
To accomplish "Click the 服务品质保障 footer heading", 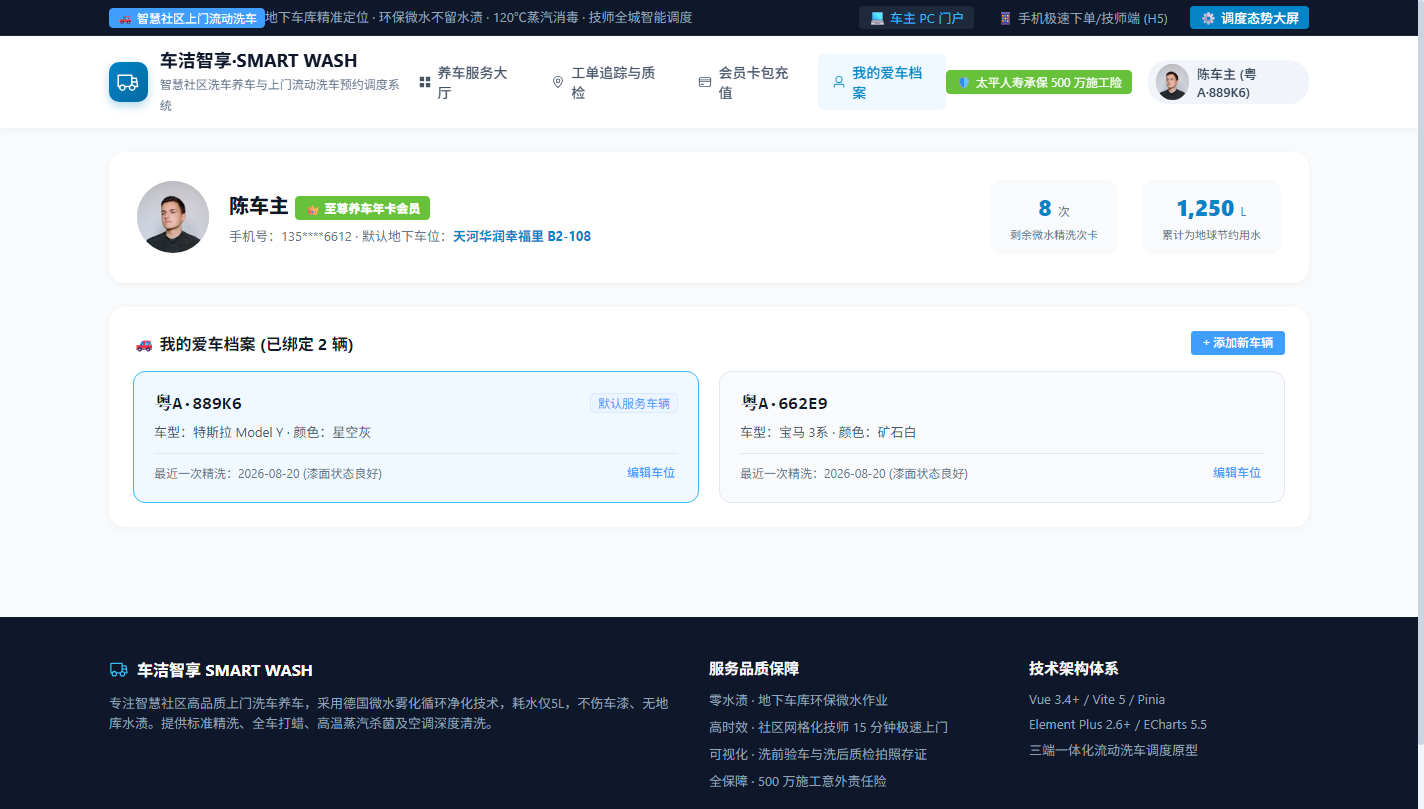I will [x=754, y=669].
